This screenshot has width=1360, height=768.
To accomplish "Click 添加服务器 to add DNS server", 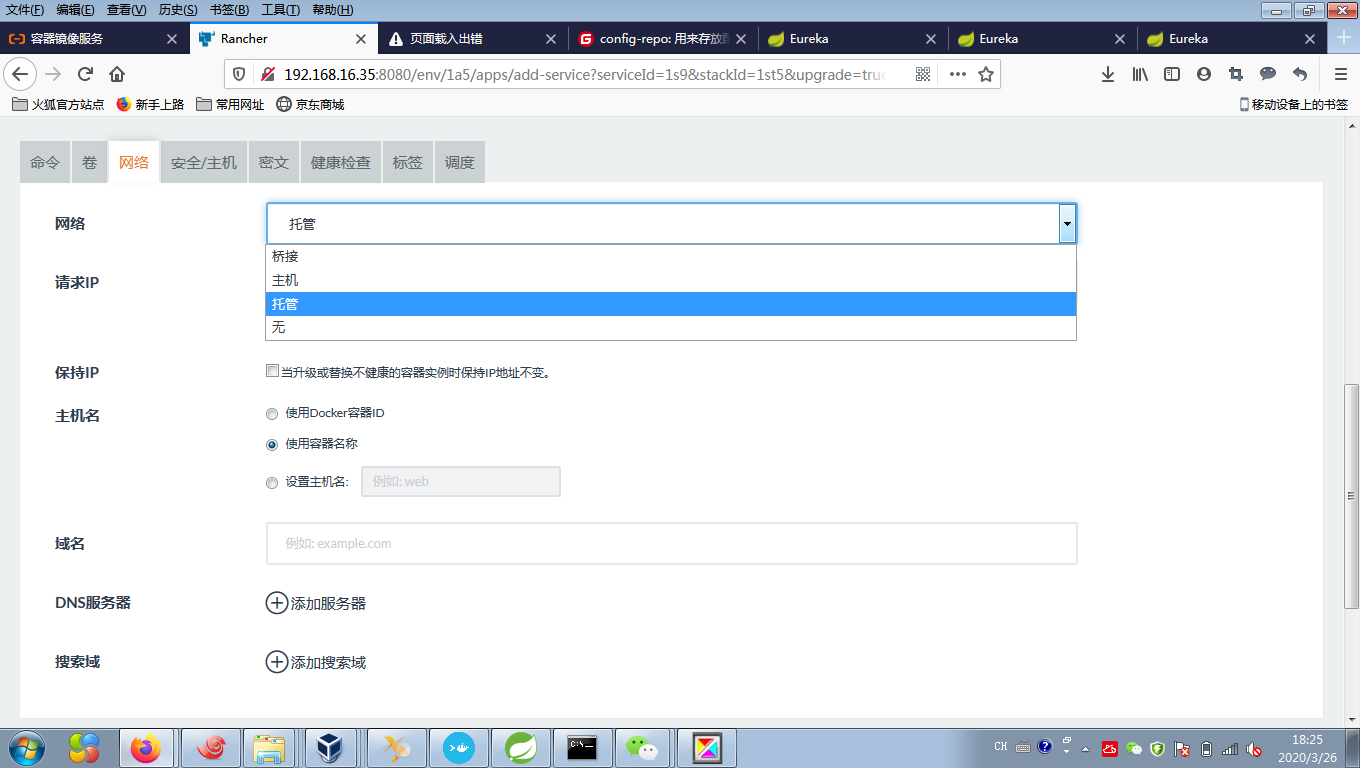I will [x=316, y=603].
